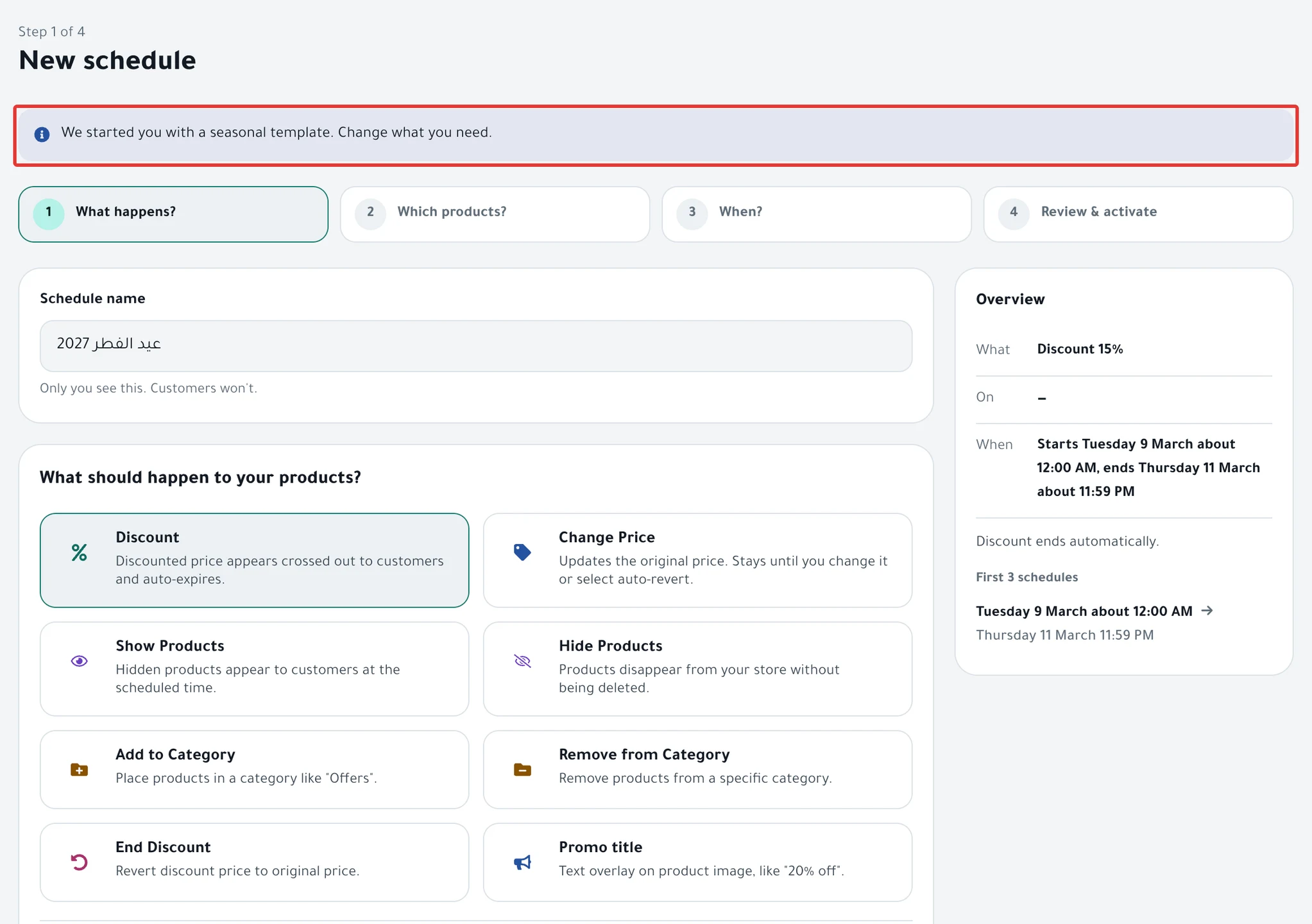The width and height of the screenshot is (1312, 924).
Task: Click the Add to Category folder icon
Action: tap(79, 769)
